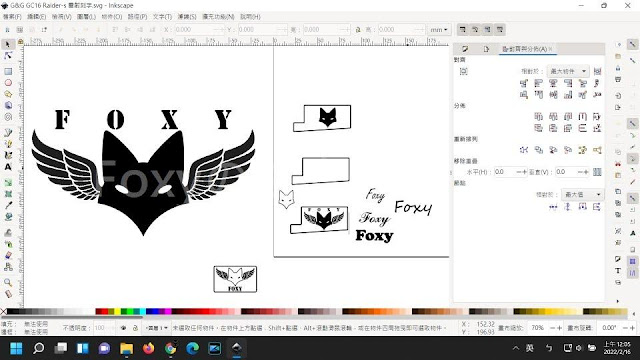Open the 說明(H) help menu
Viewport: 640px width, 360px height.
point(250,17)
